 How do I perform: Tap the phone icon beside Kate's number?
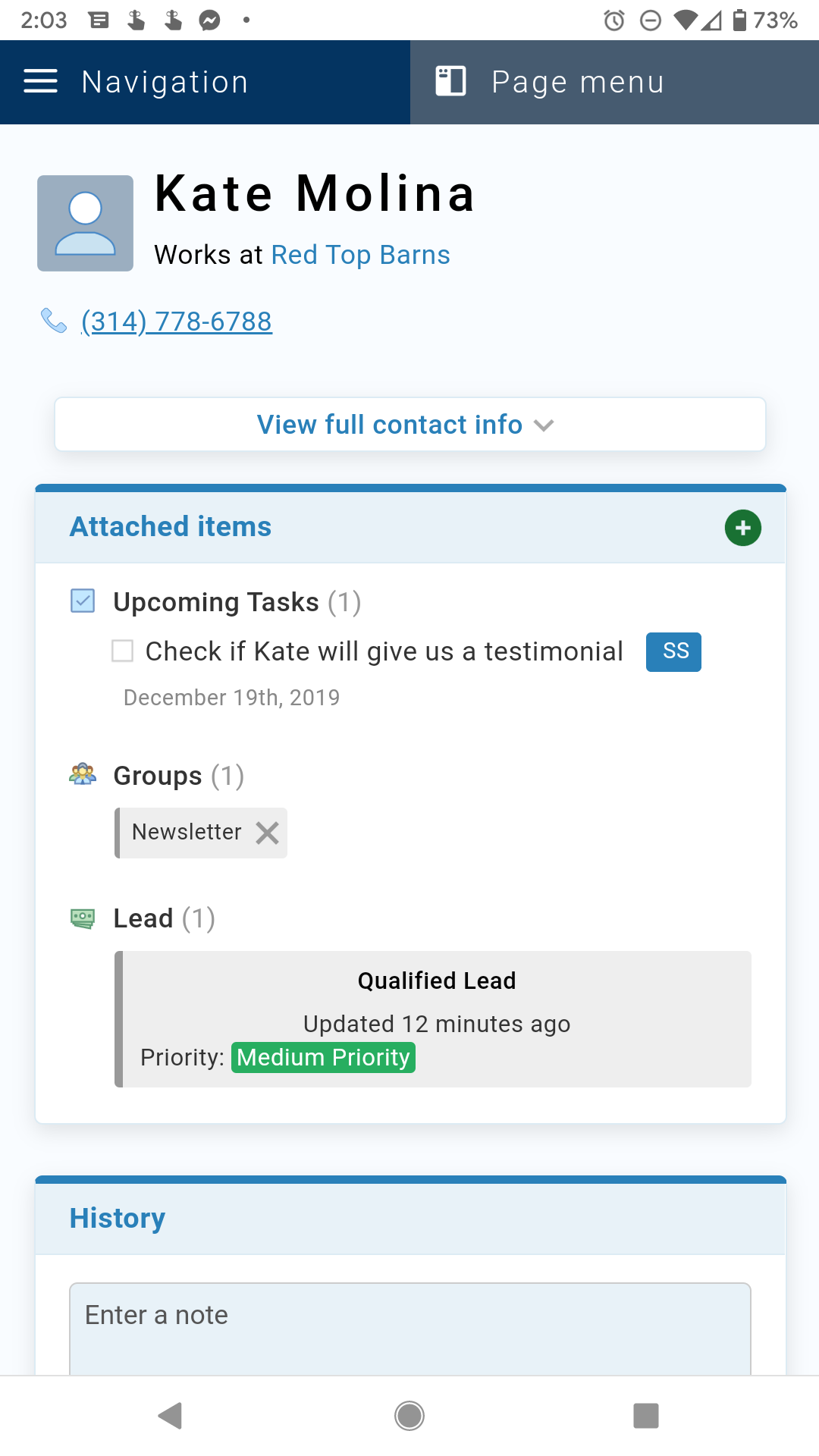pyautogui.click(x=54, y=321)
